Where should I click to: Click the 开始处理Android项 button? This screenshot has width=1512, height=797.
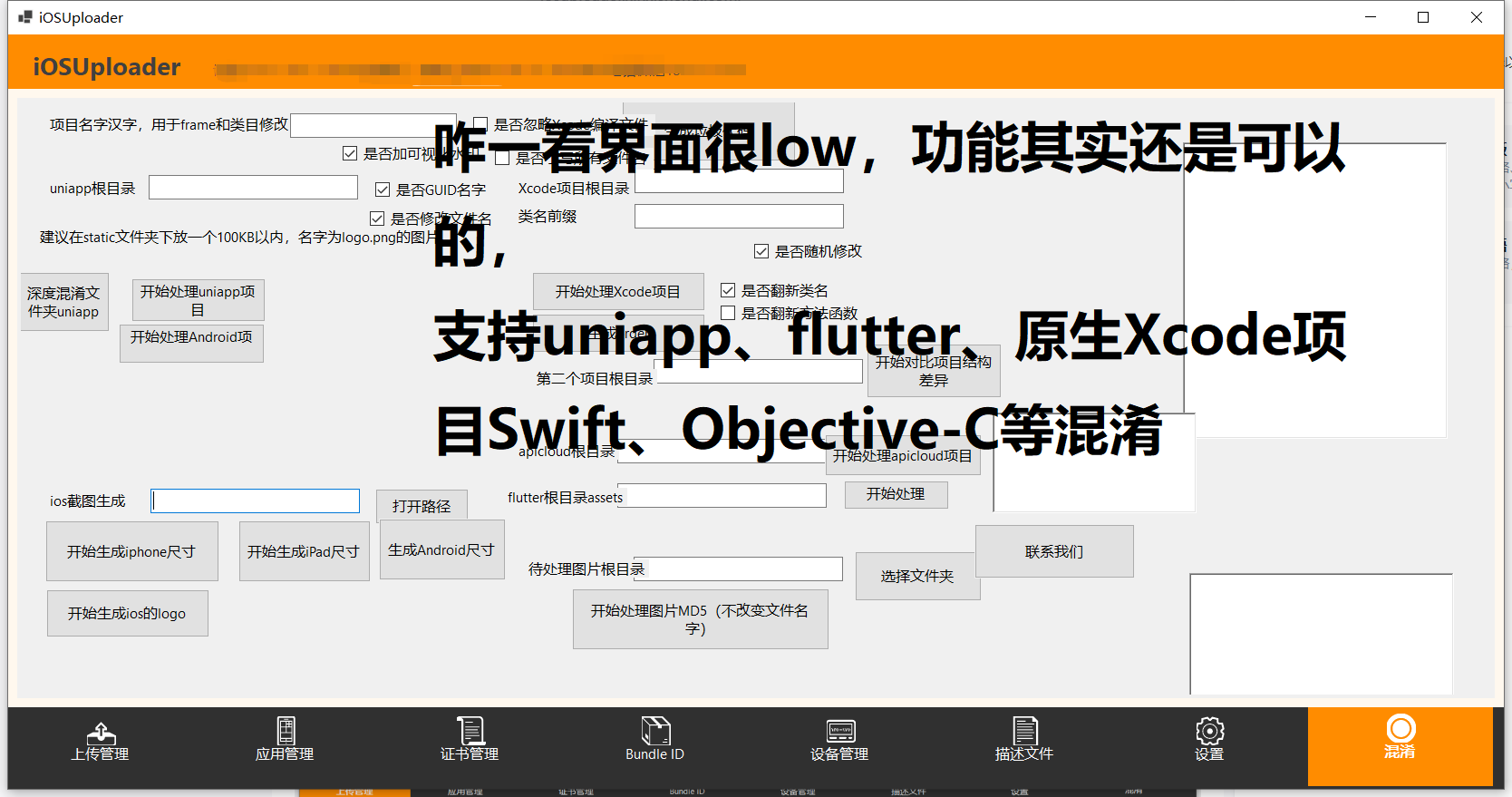(x=191, y=344)
